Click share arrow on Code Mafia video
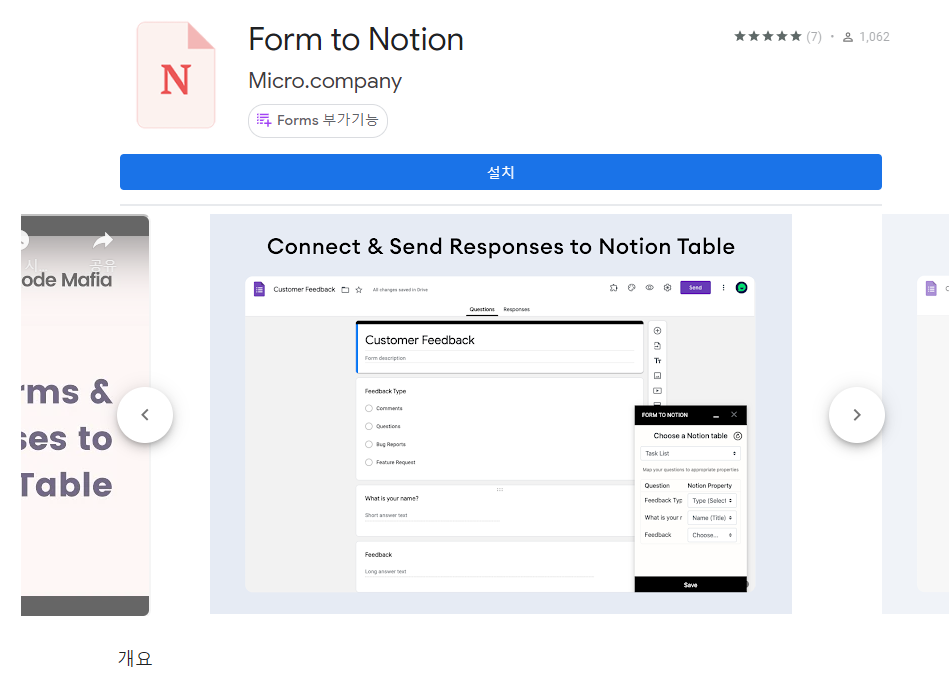The height and width of the screenshot is (682, 949). tap(103, 240)
